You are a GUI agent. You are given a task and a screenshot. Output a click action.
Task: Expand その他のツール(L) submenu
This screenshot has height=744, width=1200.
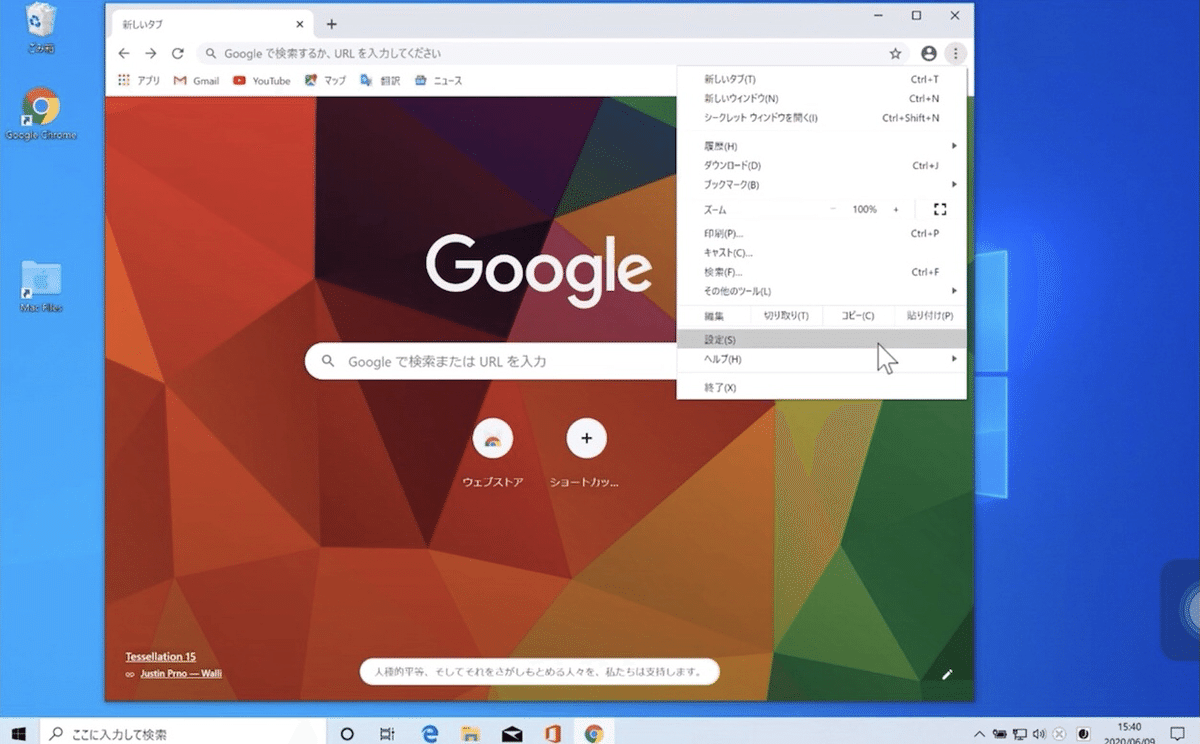(821, 291)
